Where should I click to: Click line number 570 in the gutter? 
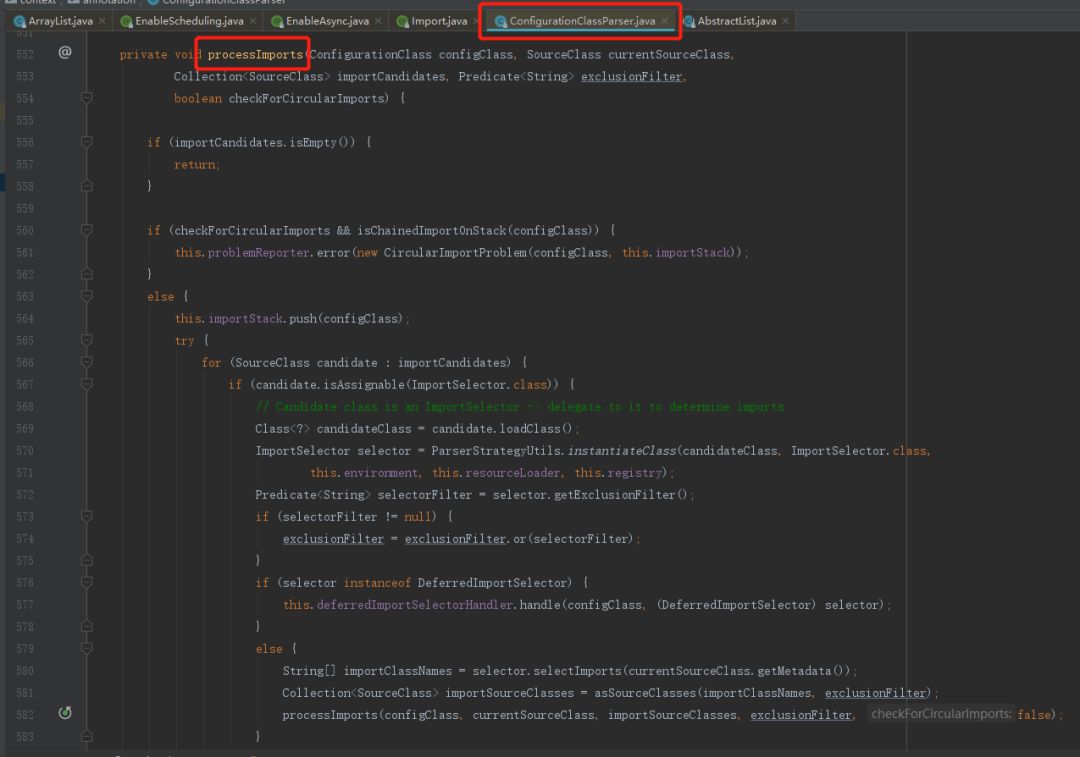[25, 450]
